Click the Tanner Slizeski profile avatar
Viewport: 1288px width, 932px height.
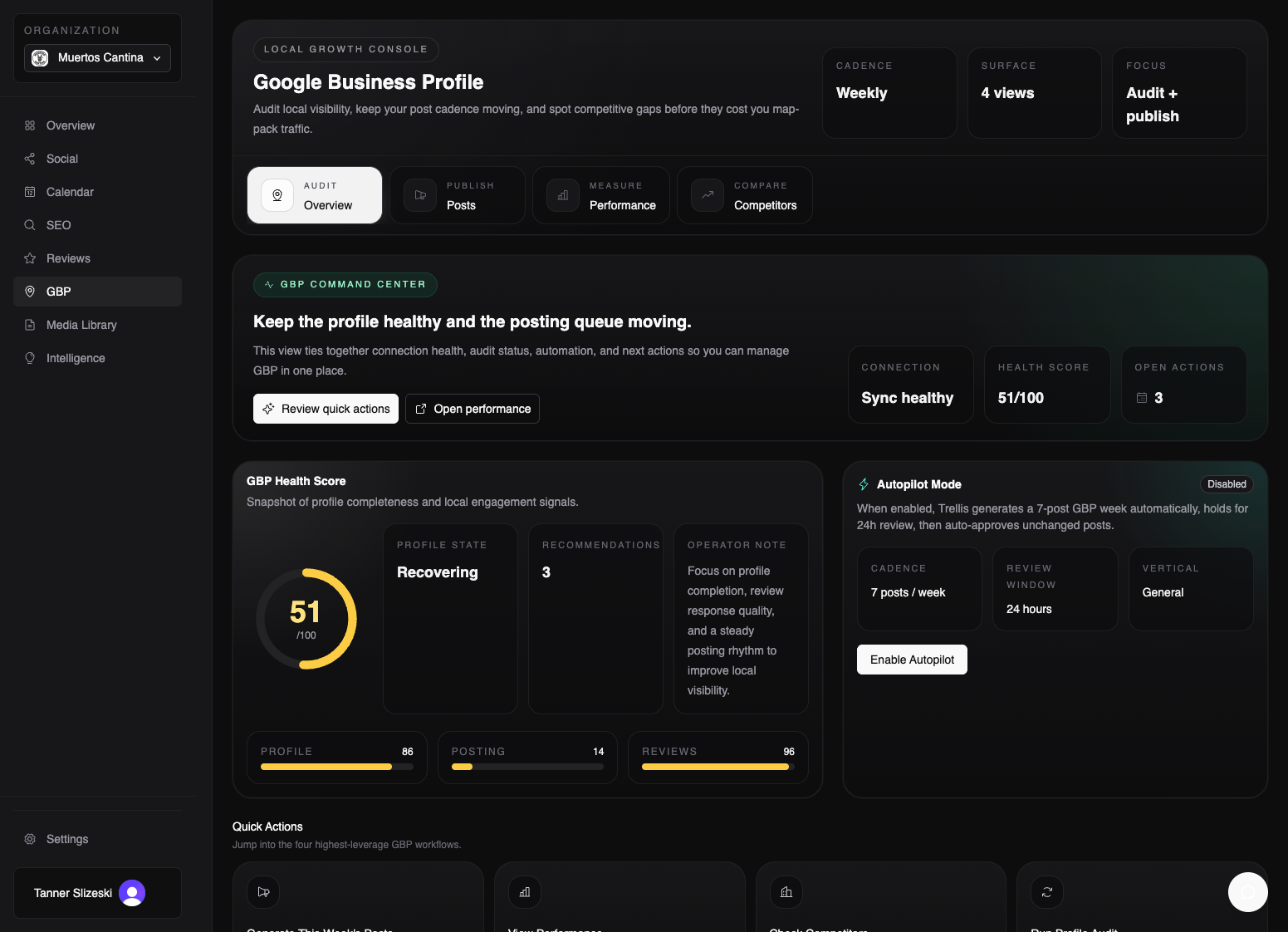[x=131, y=893]
